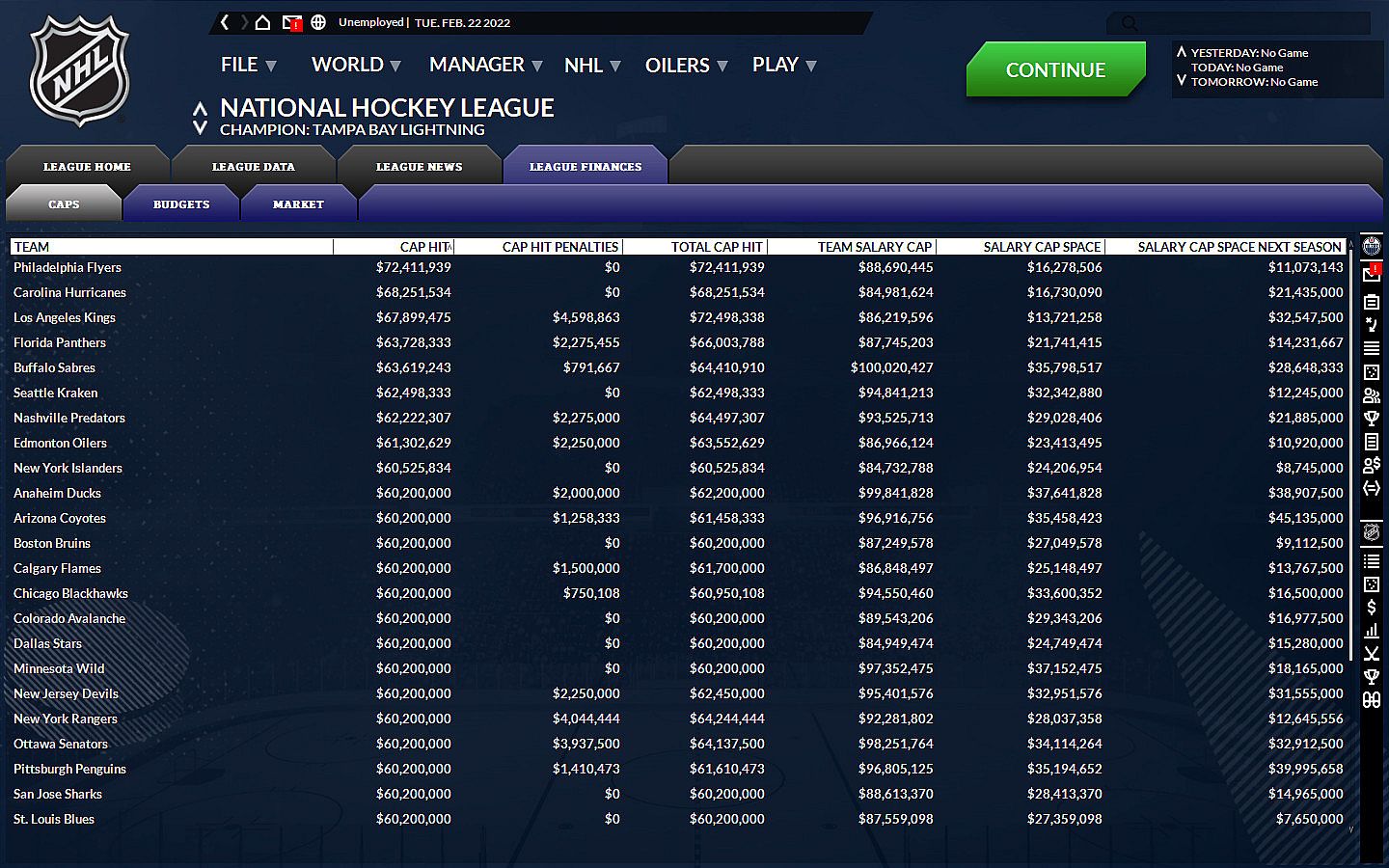This screenshot has width=1389, height=868.
Task: Select the Philadelphia Flyers row
Action: tap(679, 267)
